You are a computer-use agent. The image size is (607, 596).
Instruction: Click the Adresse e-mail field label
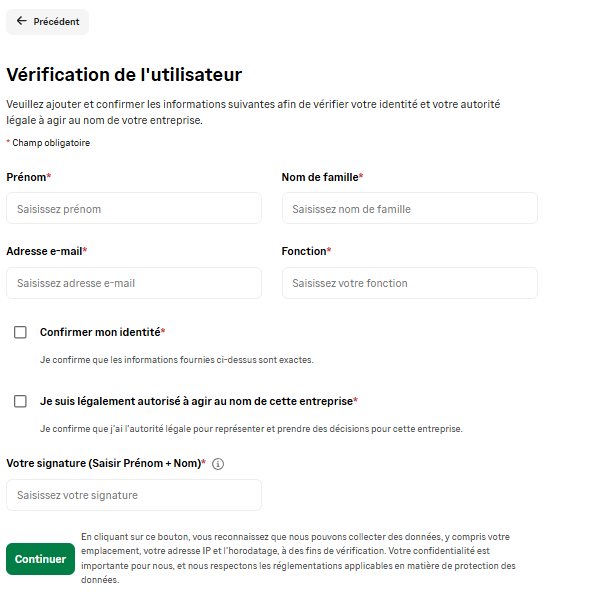[46, 252]
